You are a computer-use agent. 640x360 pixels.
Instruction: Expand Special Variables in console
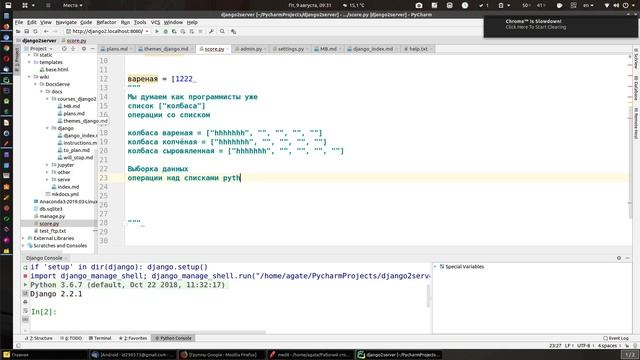pos(435,267)
